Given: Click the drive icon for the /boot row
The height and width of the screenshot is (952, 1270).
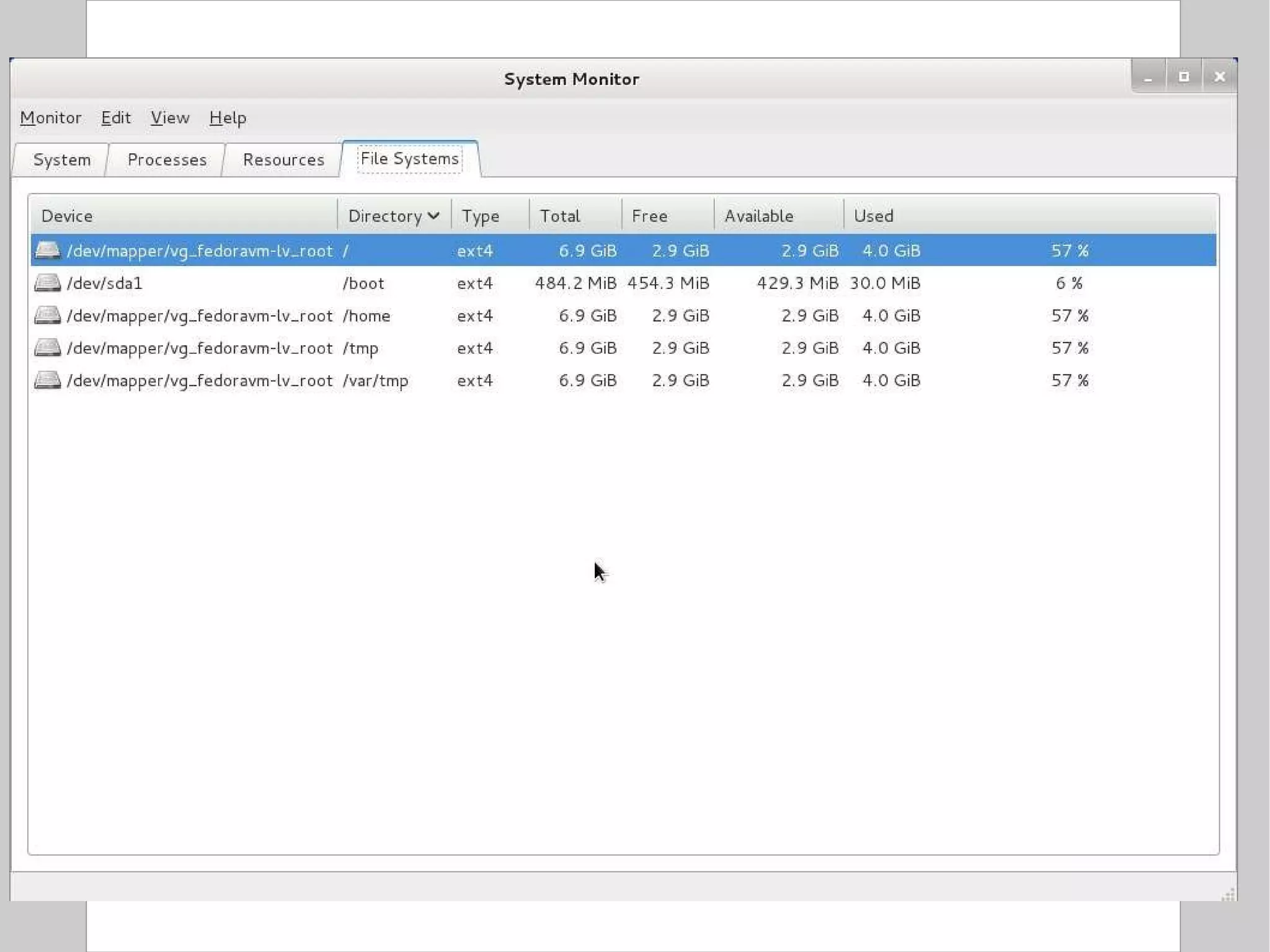Looking at the screenshot, I should [x=47, y=283].
